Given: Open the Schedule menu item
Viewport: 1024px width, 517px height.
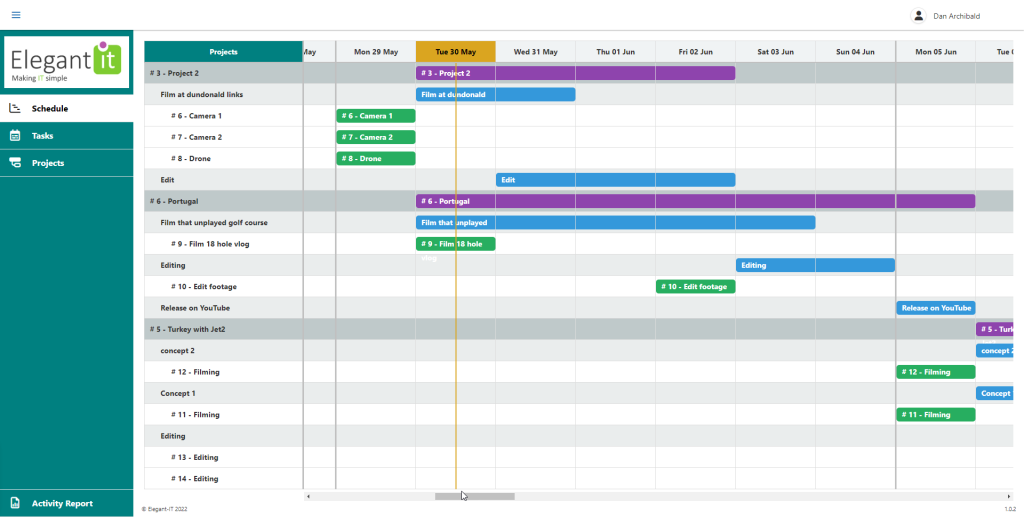Looking at the screenshot, I should pos(67,108).
